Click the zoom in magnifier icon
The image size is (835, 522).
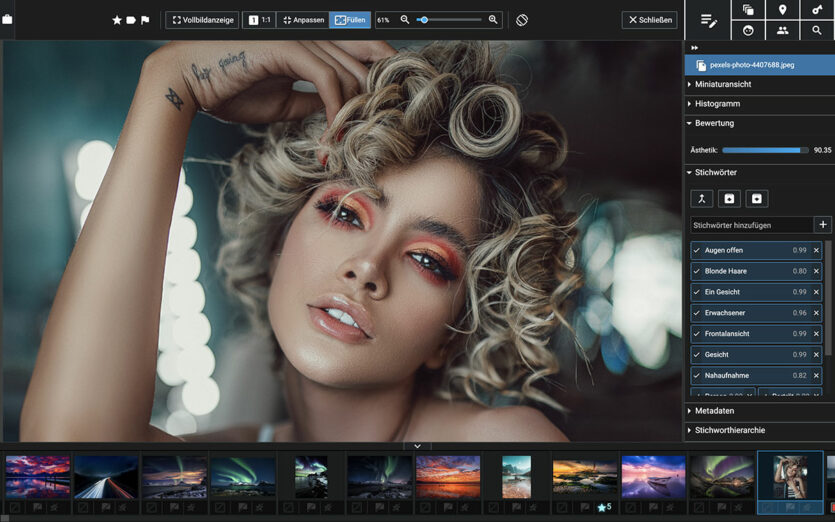click(x=493, y=20)
